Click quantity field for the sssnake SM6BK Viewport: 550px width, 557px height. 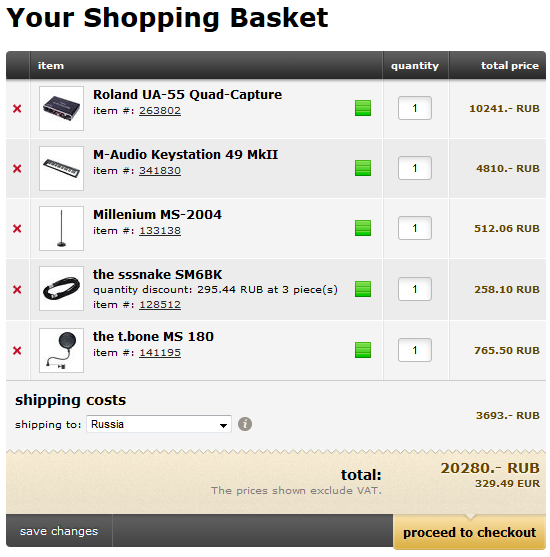tap(415, 289)
